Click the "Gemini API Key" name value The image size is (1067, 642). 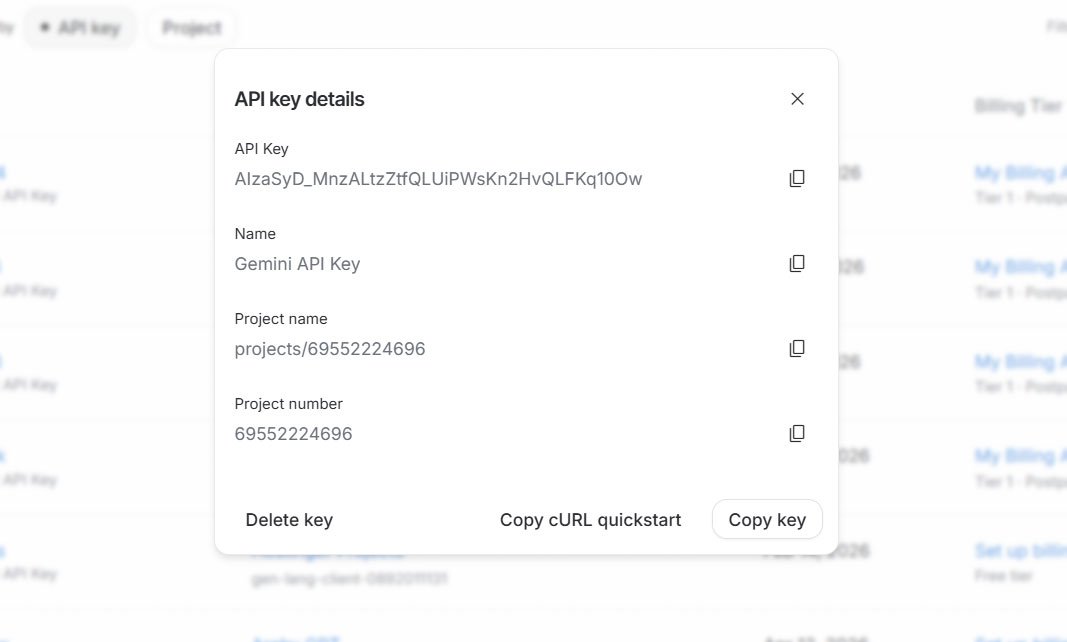pos(297,264)
